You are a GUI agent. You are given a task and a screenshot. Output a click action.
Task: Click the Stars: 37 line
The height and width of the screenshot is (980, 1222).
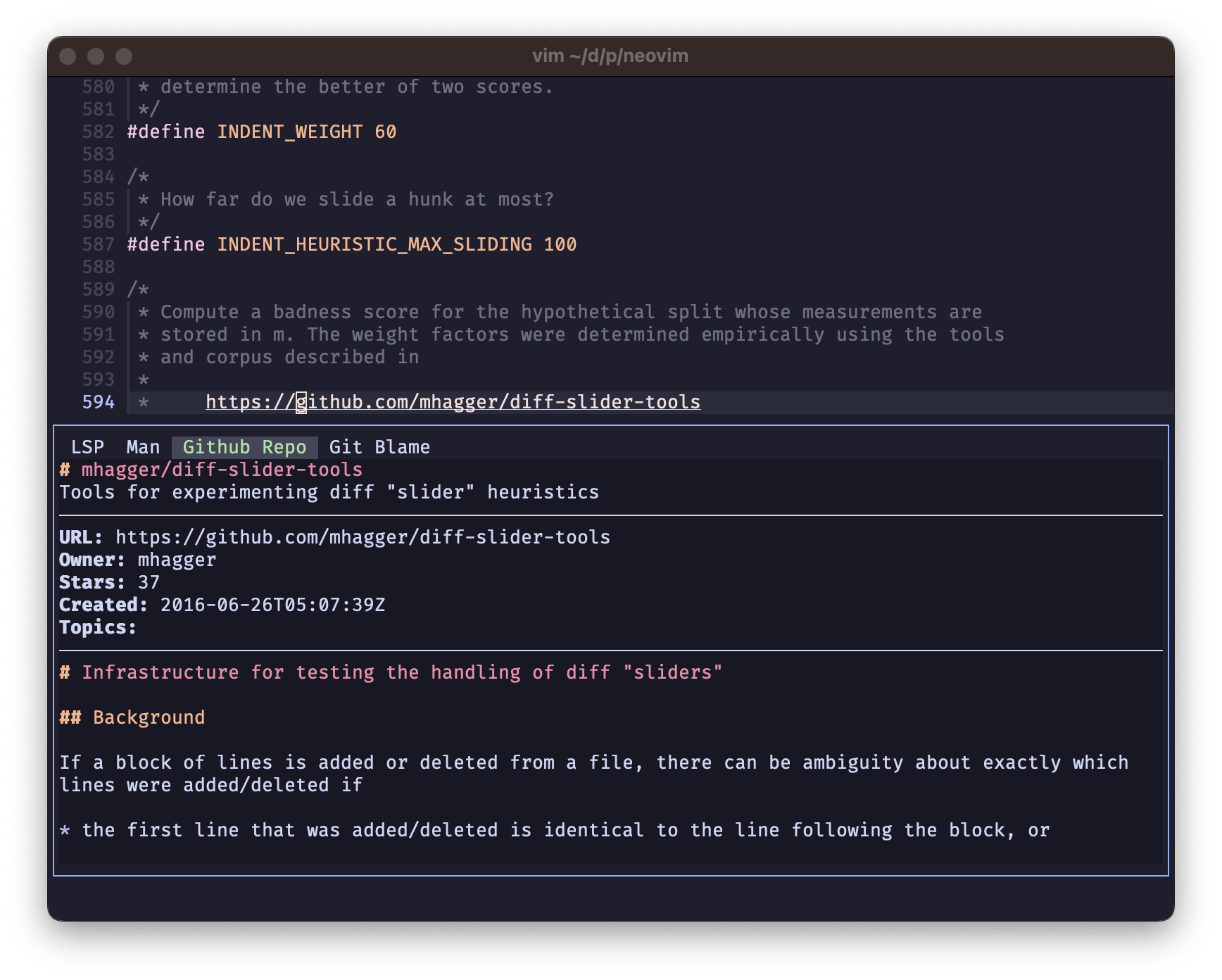click(109, 582)
